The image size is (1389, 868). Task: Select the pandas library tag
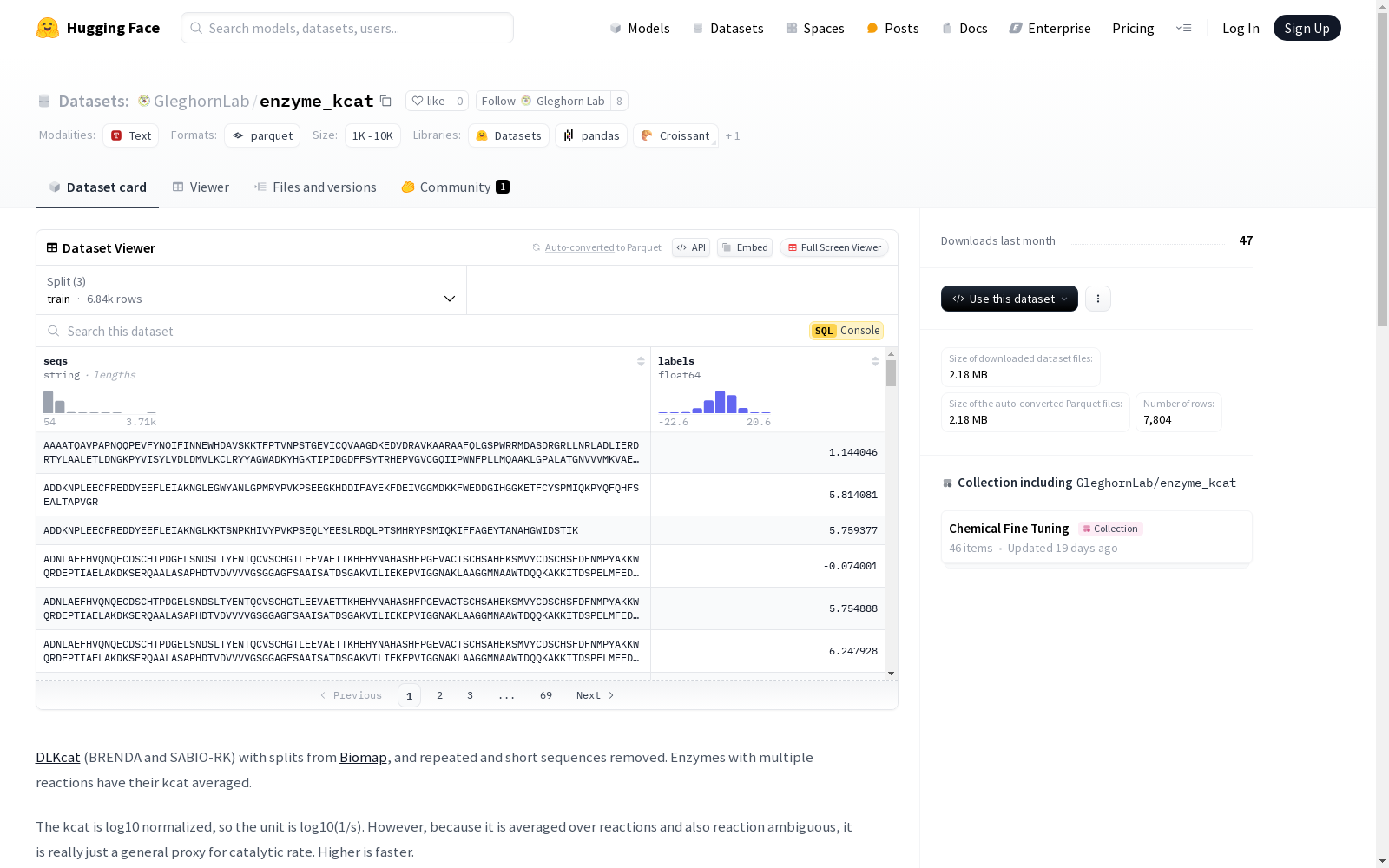coord(591,135)
